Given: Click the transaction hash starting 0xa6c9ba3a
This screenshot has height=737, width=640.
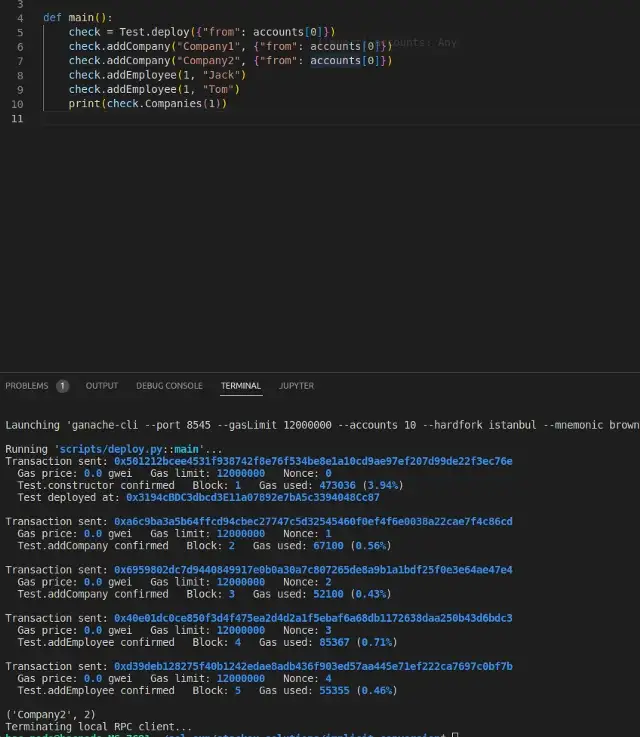Looking at the screenshot, I should (312, 521).
